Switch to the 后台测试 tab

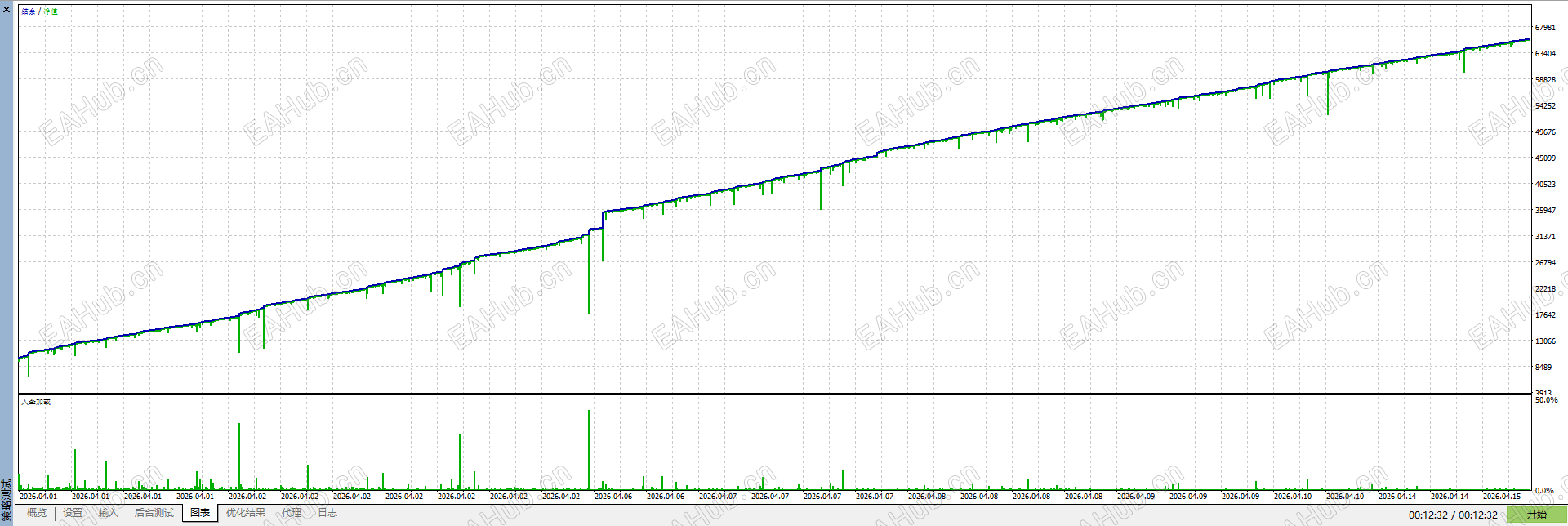click(154, 513)
